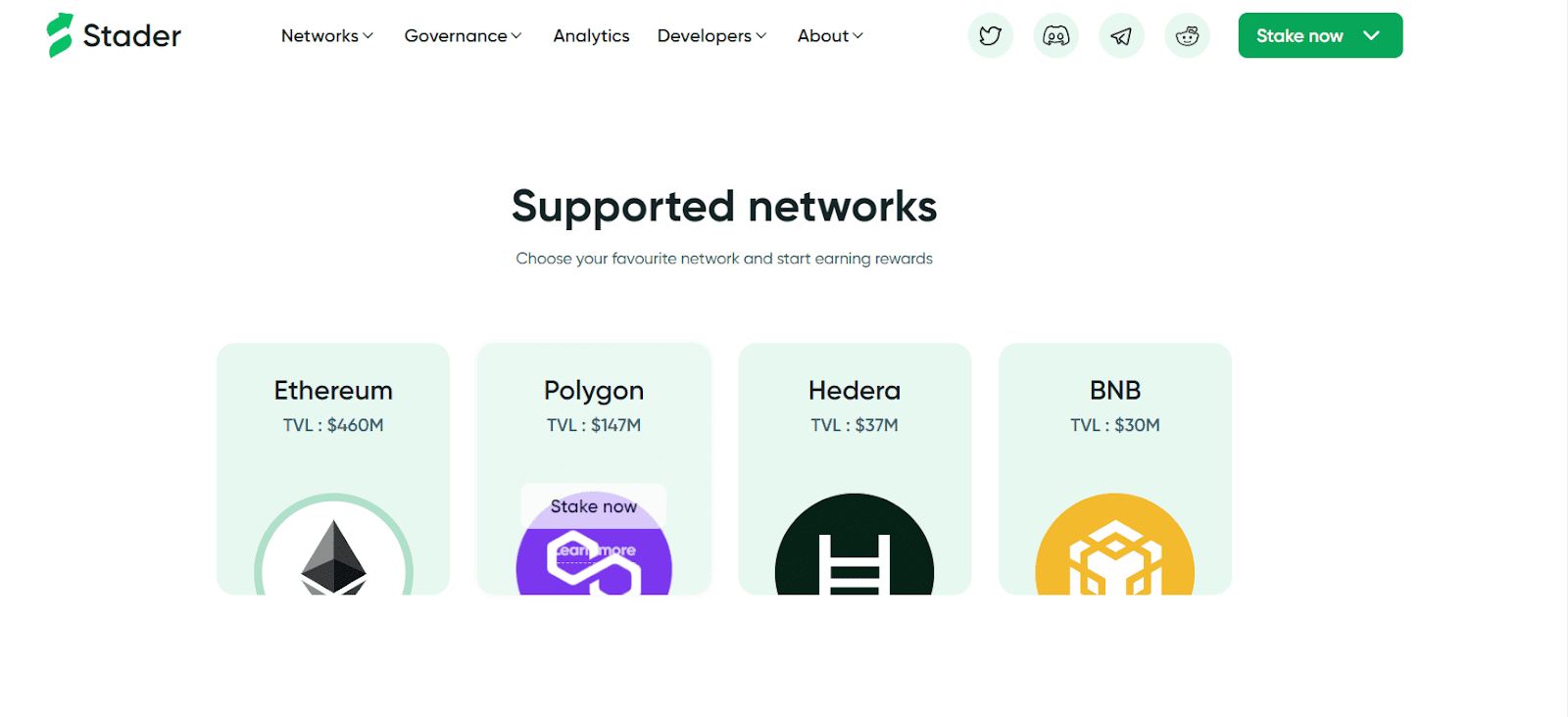Click the BNB yellow logo

tap(1115, 546)
